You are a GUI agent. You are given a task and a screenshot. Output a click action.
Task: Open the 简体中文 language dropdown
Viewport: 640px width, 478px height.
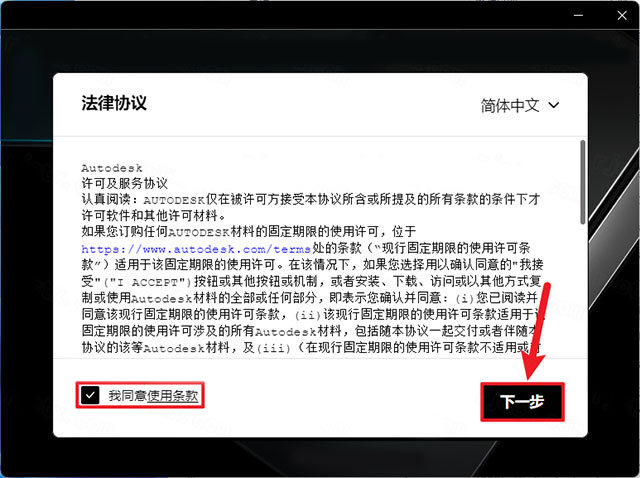pos(520,105)
